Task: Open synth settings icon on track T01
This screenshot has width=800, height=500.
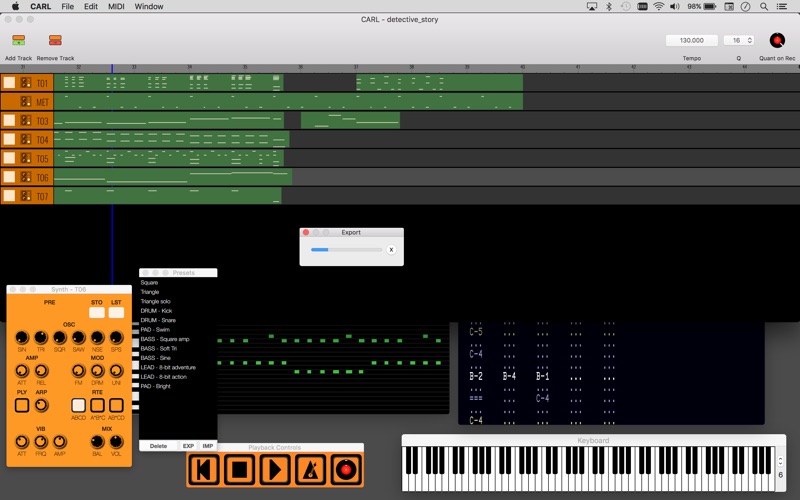Action: pos(26,82)
